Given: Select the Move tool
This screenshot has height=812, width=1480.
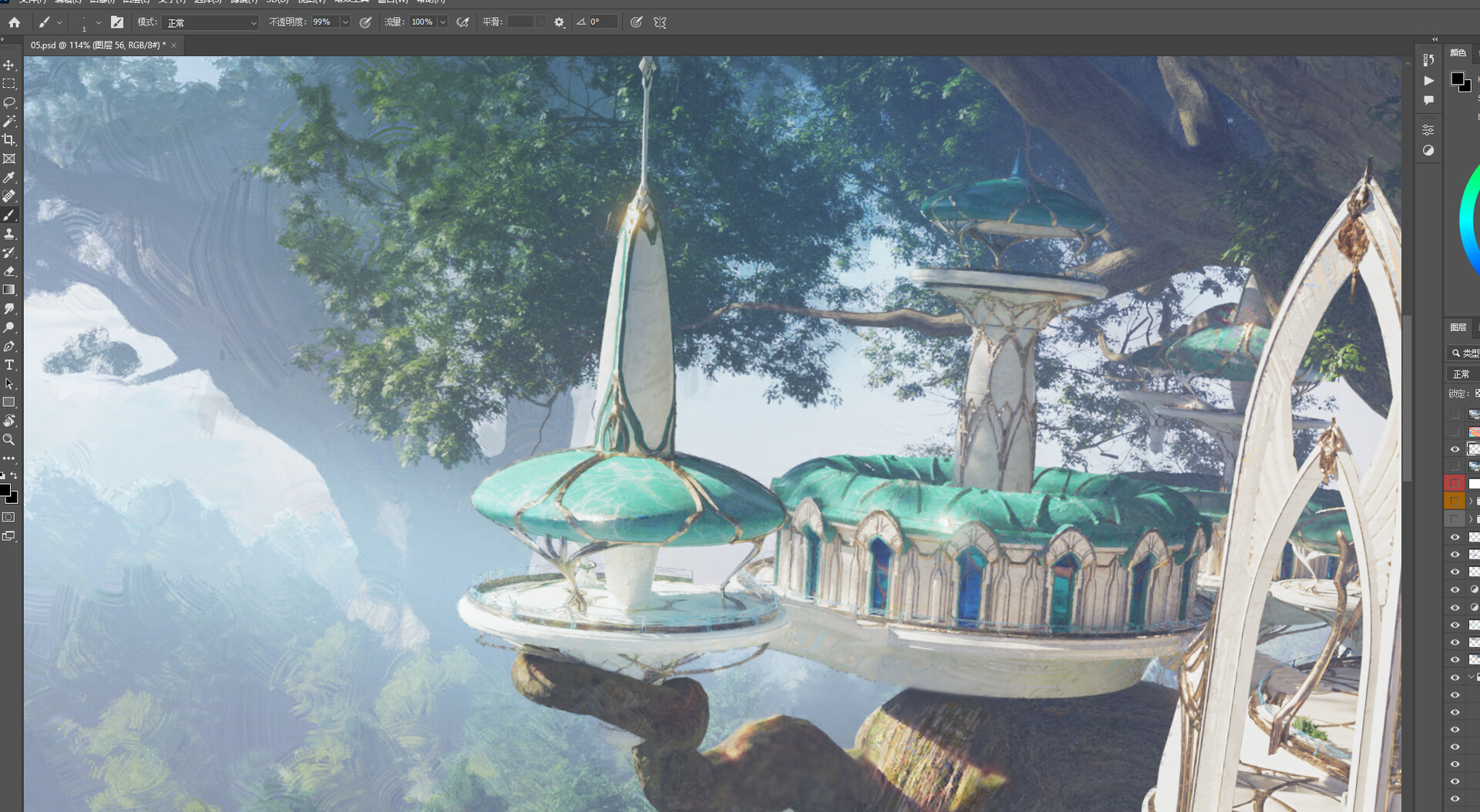Looking at the screenshot, I should click(x=9, y=65).
